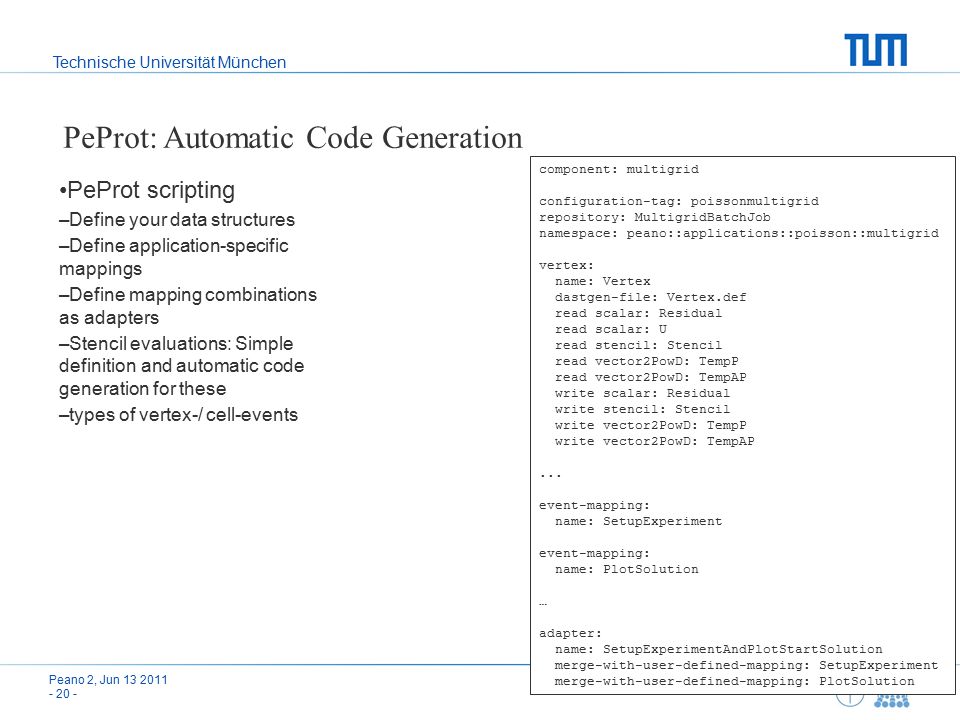Click '–Stencil evaluations: Simple' line
Screen dimensions: 960x720
(176, 343)
